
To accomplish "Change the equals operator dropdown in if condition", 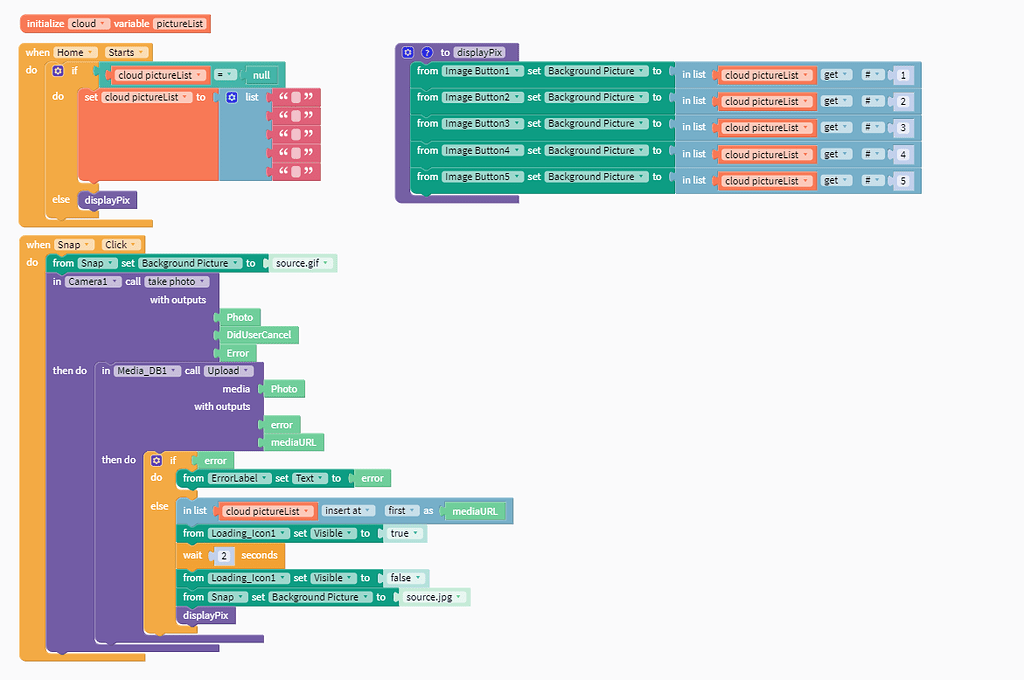I will 225,75.
